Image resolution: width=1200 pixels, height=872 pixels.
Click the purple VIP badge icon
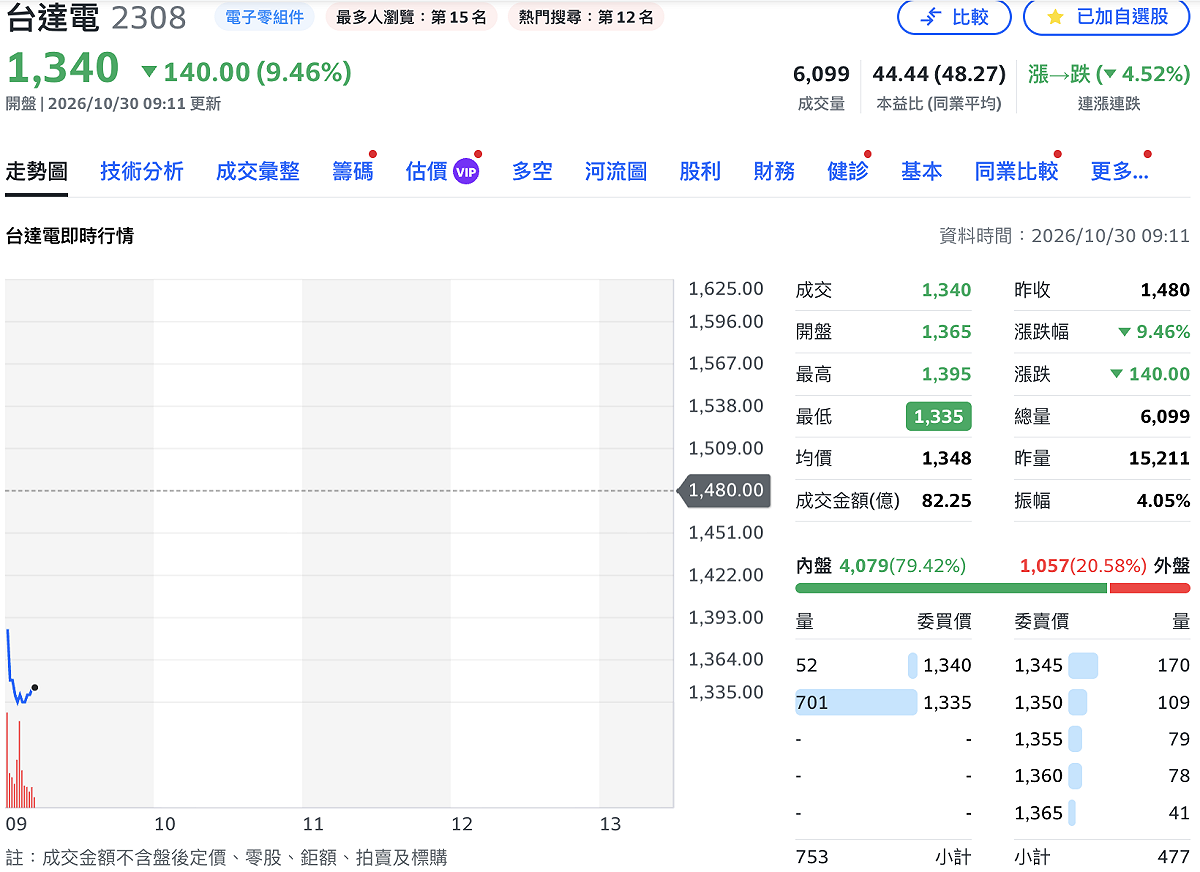(x=466, y=171)
